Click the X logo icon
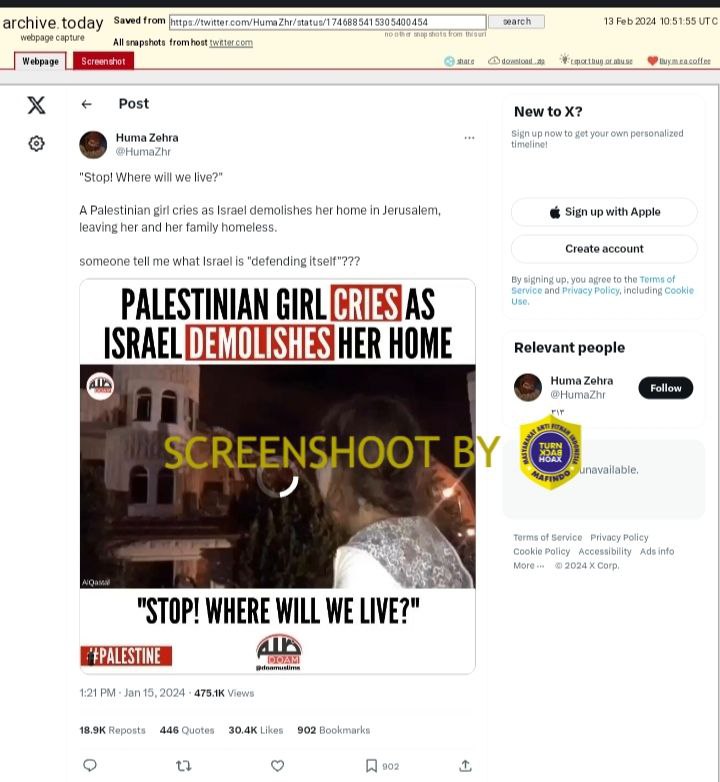Image resolution: width=720 pixels, height=782 pixels. [x=36, y=105]
